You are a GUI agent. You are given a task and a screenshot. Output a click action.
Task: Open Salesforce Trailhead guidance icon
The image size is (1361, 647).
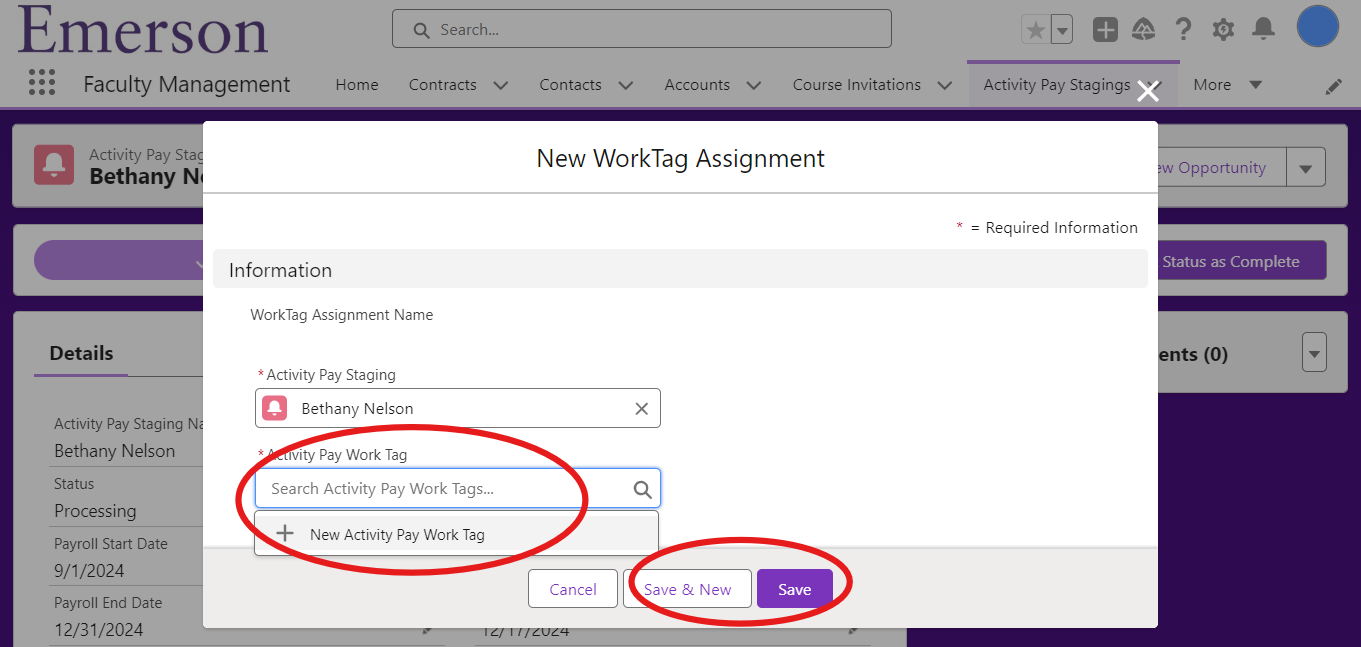[1144, 30]
